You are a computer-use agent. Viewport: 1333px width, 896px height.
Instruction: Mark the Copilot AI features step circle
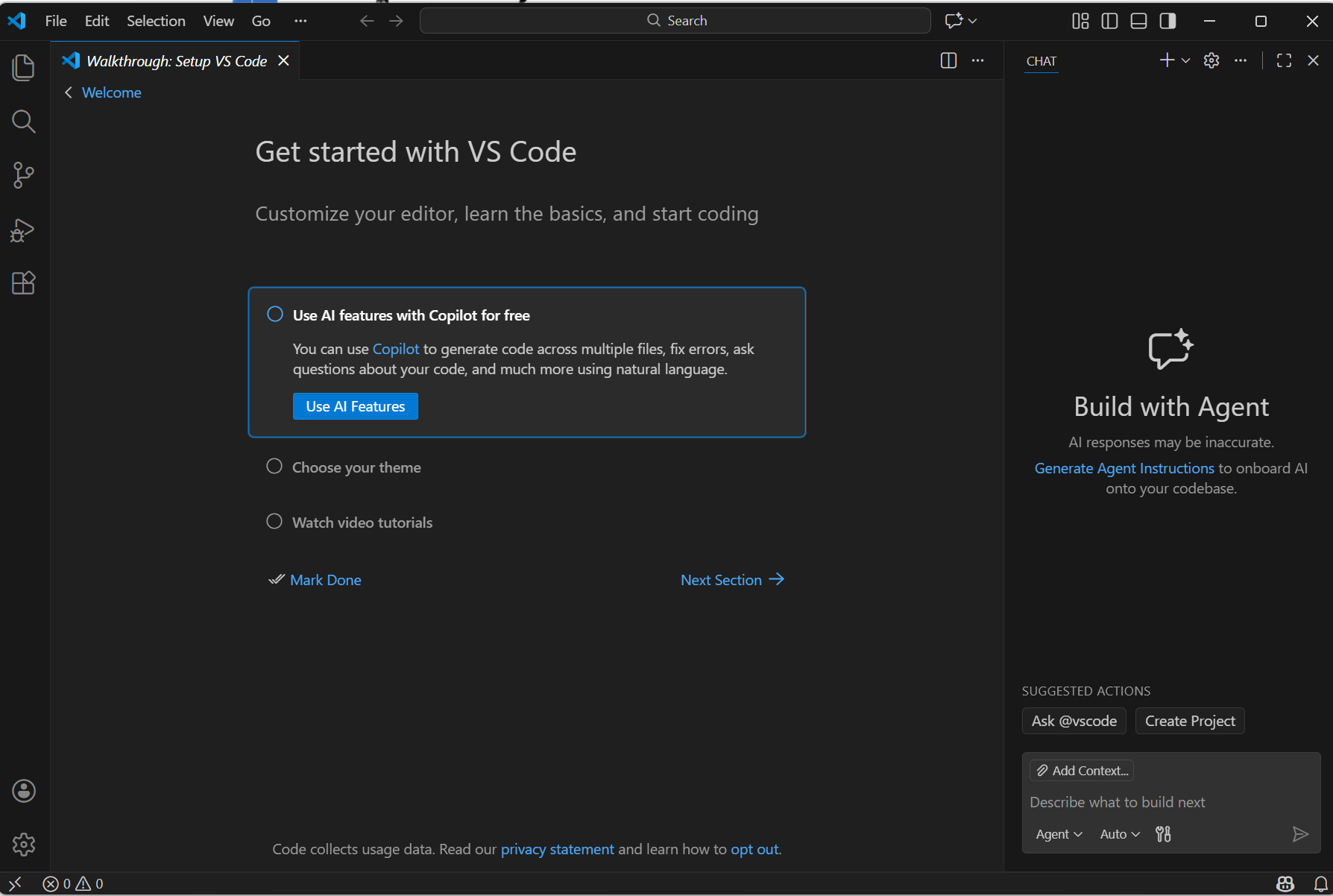(275, 315)
